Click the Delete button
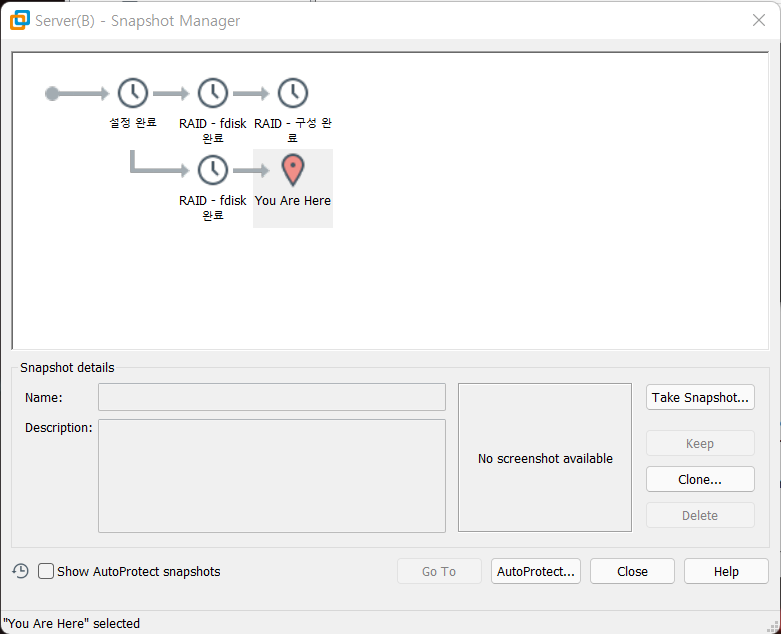 pyautogui.click(x=700, y=515)
